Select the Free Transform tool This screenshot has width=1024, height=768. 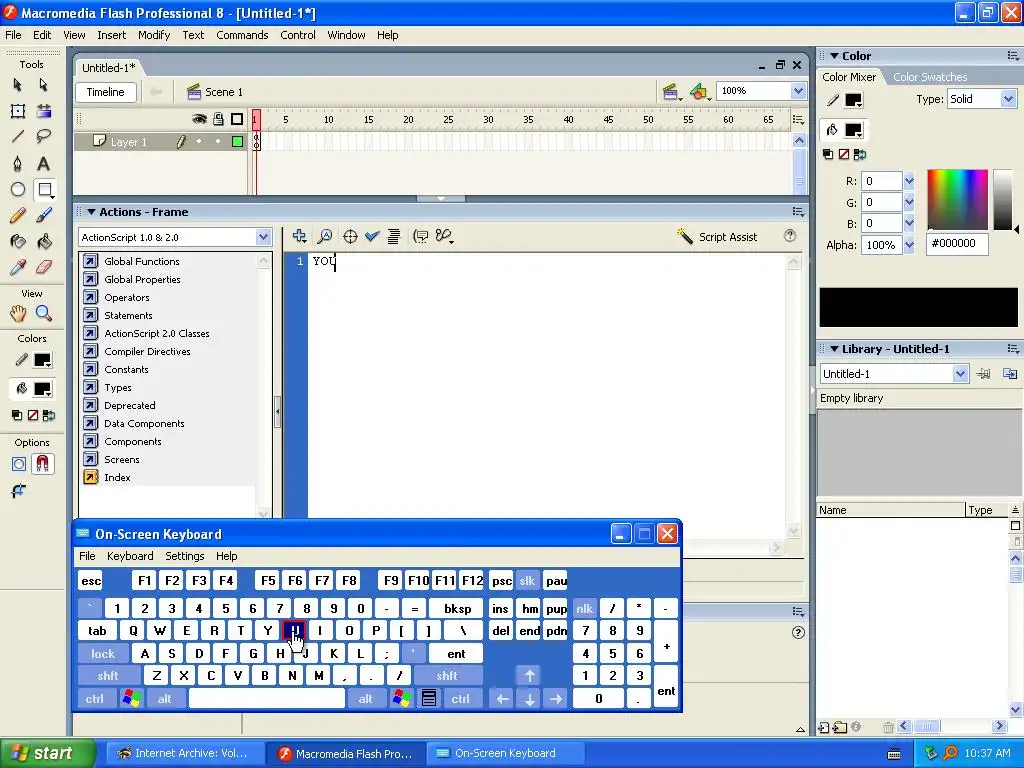(18, 111)
